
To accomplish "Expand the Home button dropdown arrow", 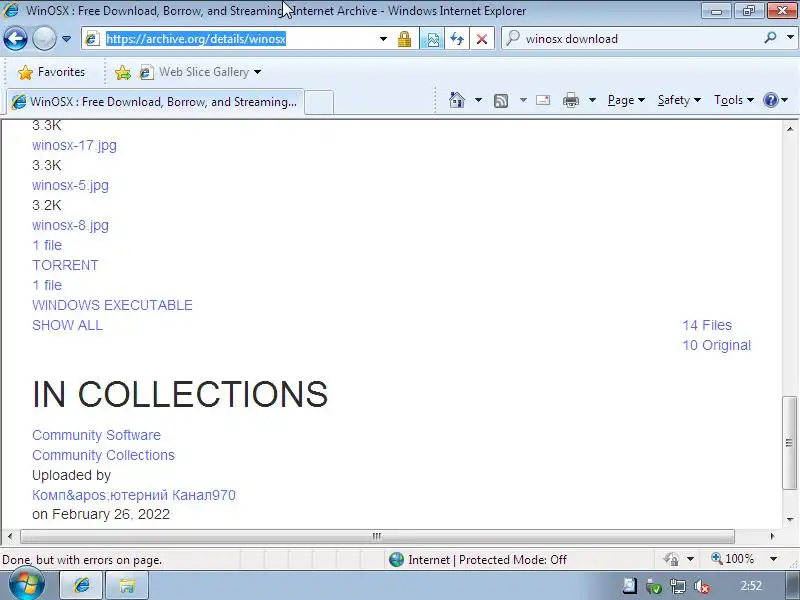I will (x=478, y=100).
